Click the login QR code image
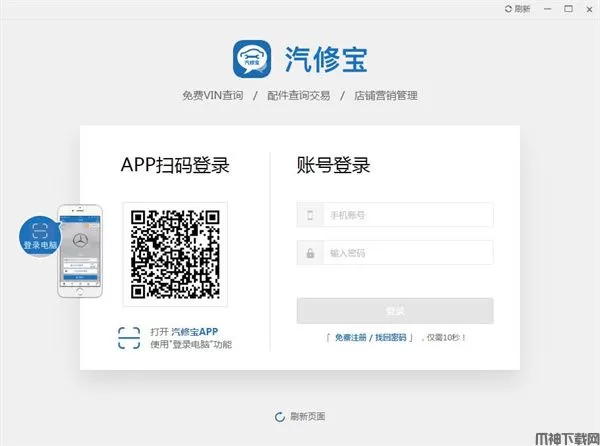This screenshot has width=600, height=446. 175,254
